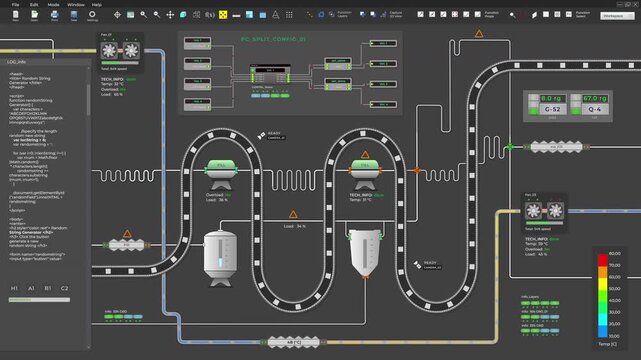Click the 48 [°C] inline heater element

[294, 342]
